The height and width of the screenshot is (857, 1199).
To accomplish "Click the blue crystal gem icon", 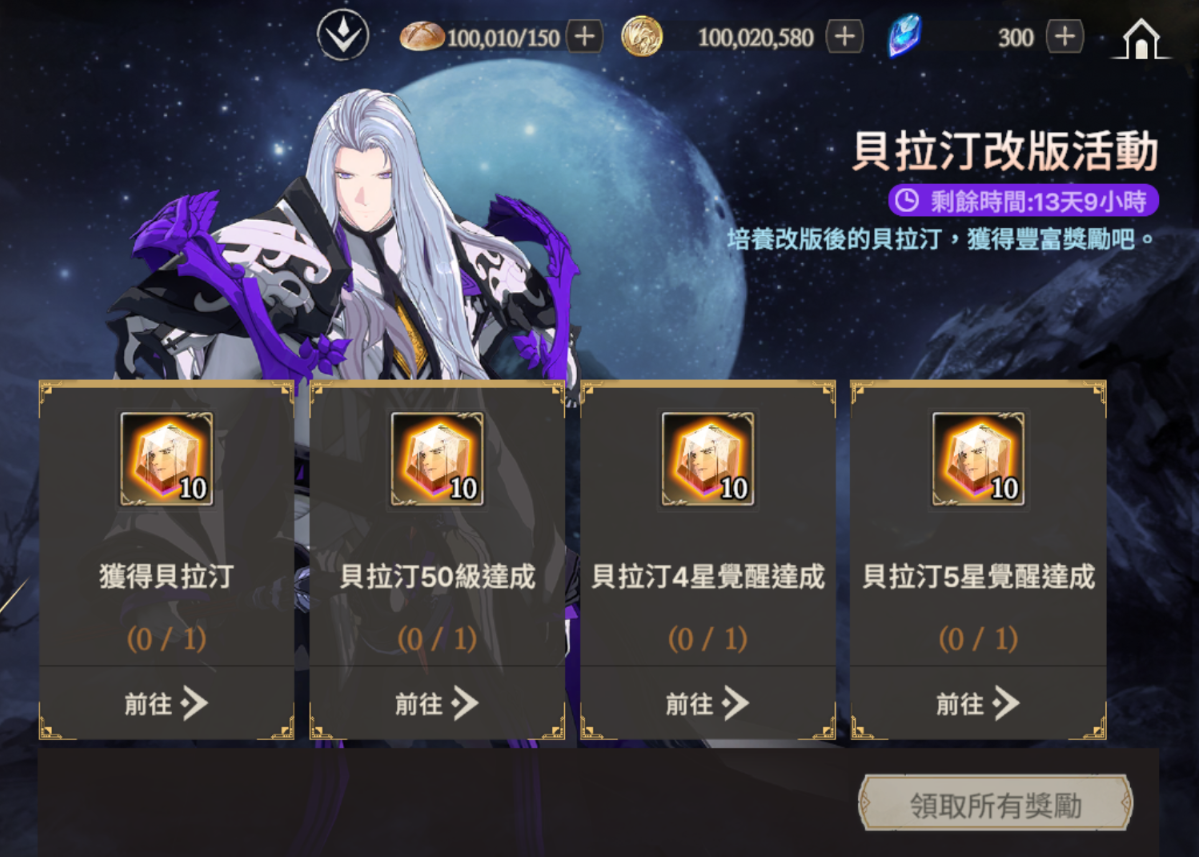I will [905, 36].
